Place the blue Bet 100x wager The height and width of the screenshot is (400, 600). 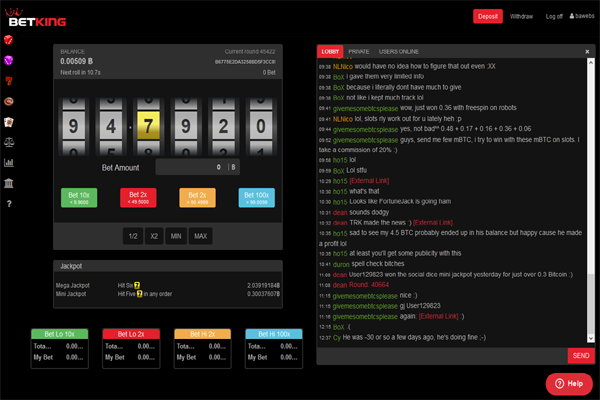pyautogui.click(x=256, y=198)
